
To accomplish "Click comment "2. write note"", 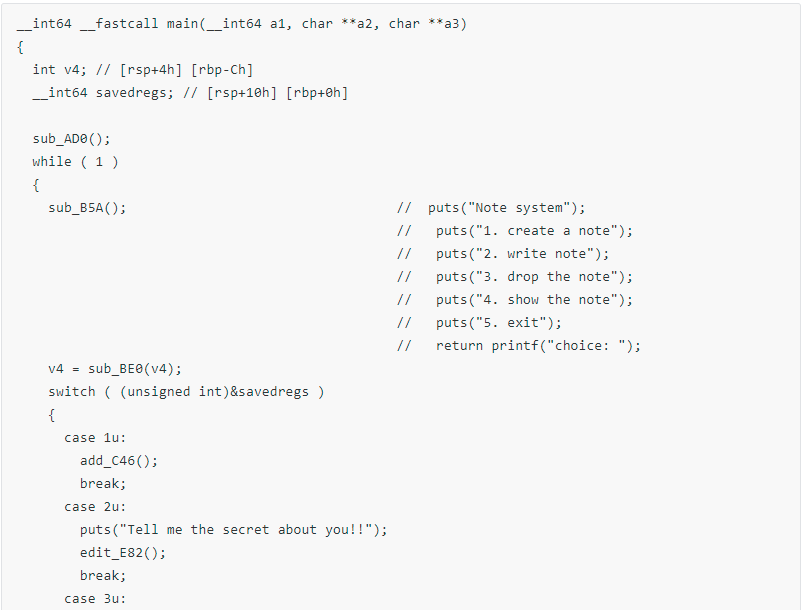I will (x=522, y=254).
